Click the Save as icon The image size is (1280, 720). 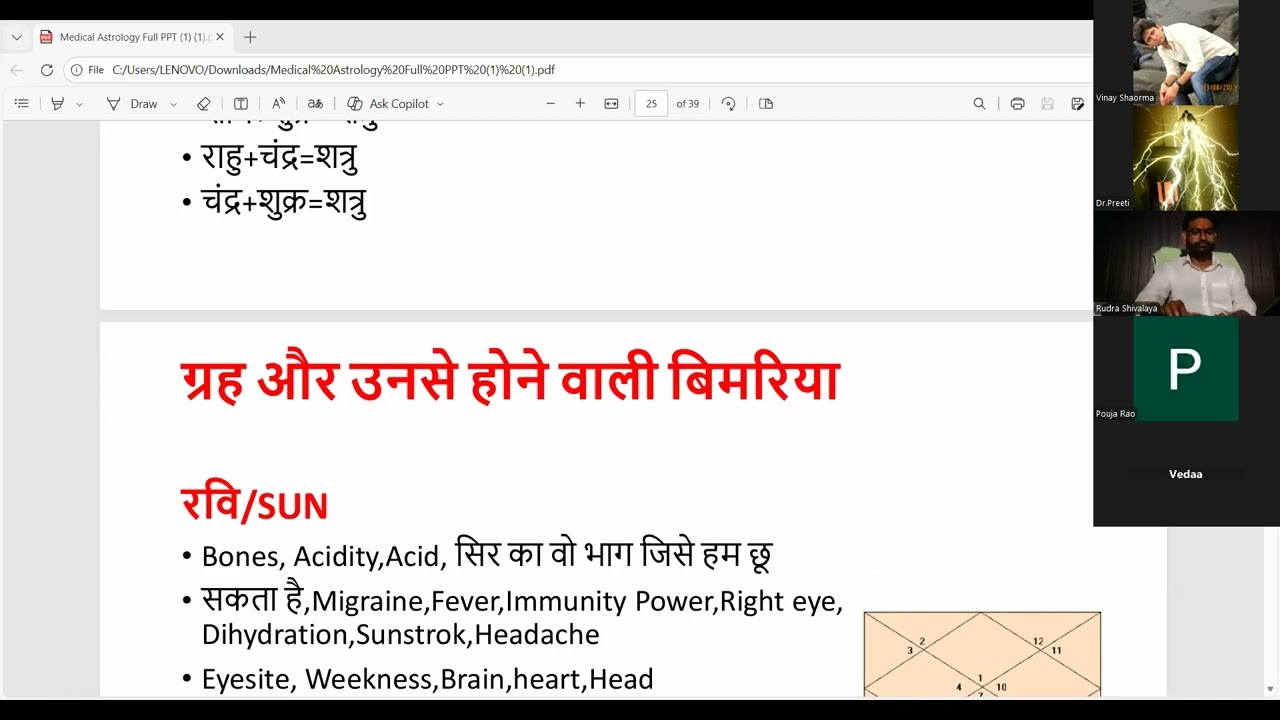click(1077, 104)
